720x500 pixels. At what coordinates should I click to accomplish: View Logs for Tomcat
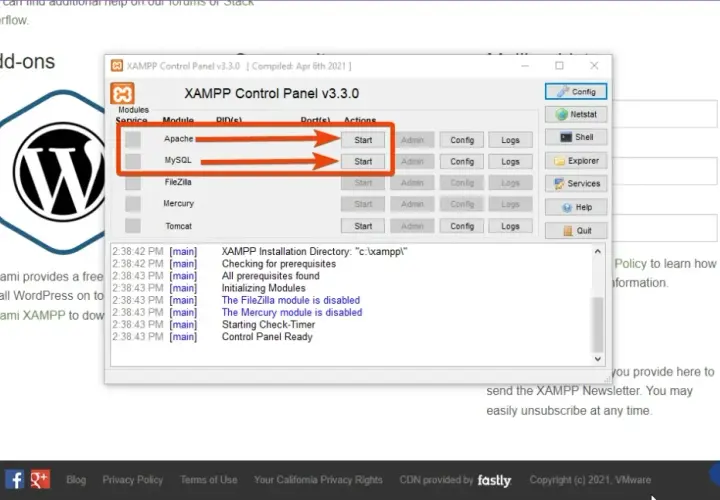(510, 226)
